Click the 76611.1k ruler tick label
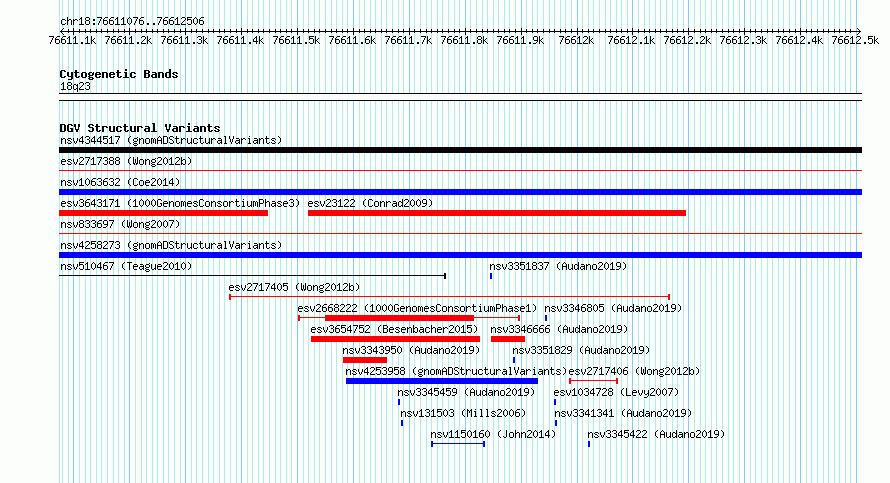Screen dimensions: 890x483 (72, 40)
